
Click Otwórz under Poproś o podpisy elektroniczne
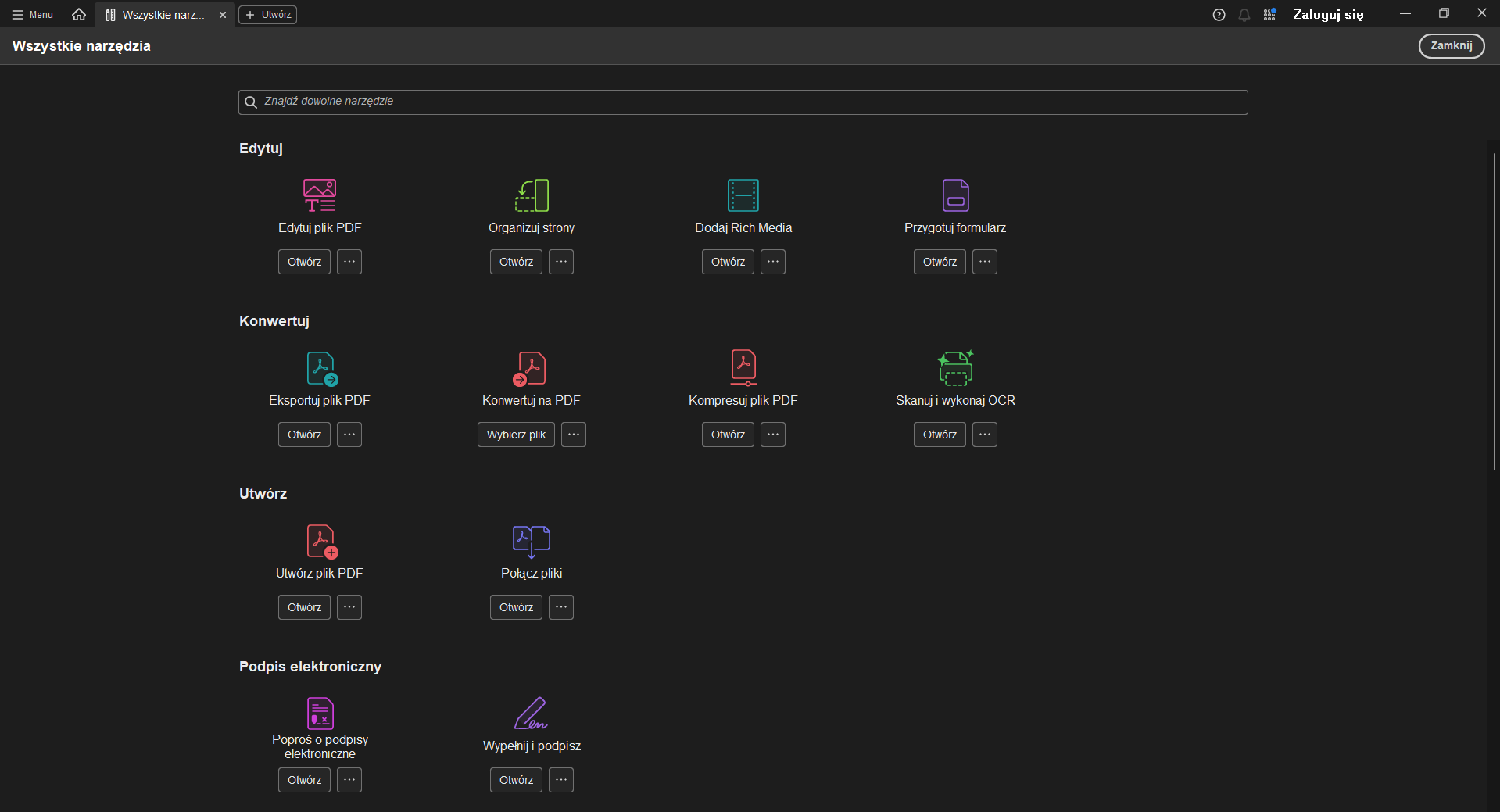point(304,780)
